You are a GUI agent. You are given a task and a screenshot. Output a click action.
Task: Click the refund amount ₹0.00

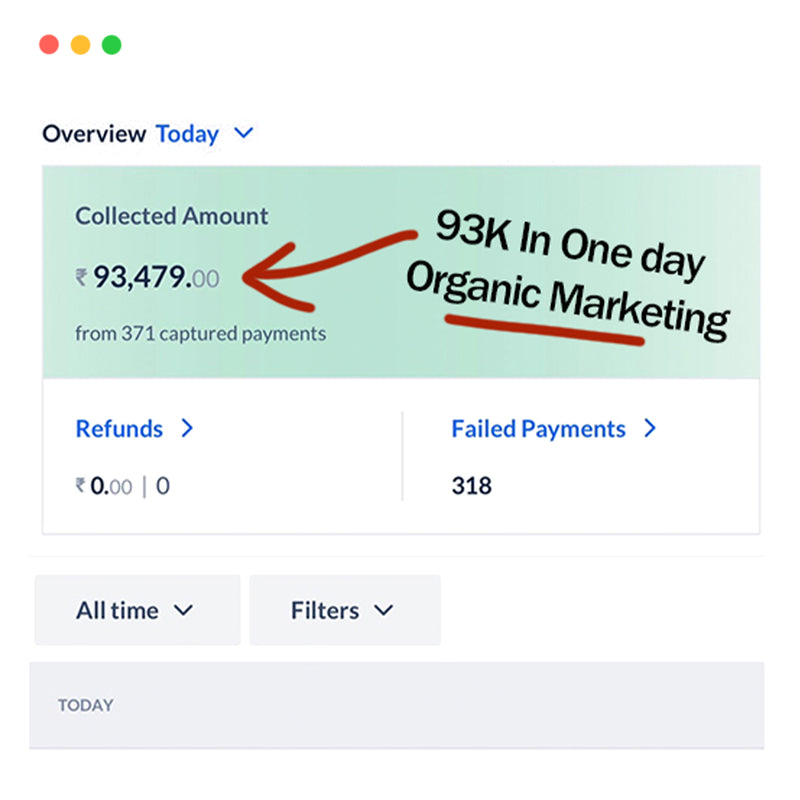[x=103, y=487]
